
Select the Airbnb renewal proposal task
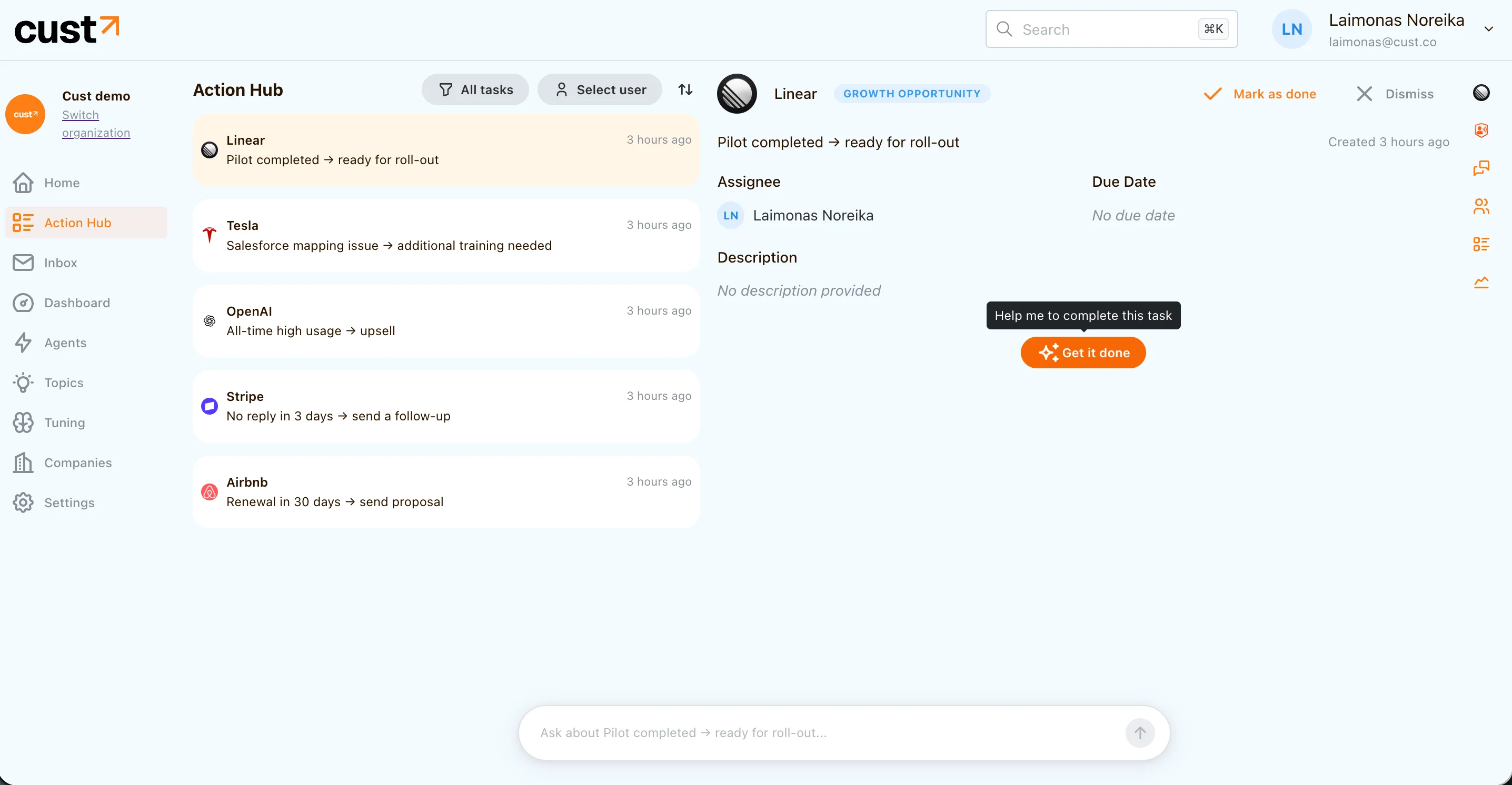(446, 491)
